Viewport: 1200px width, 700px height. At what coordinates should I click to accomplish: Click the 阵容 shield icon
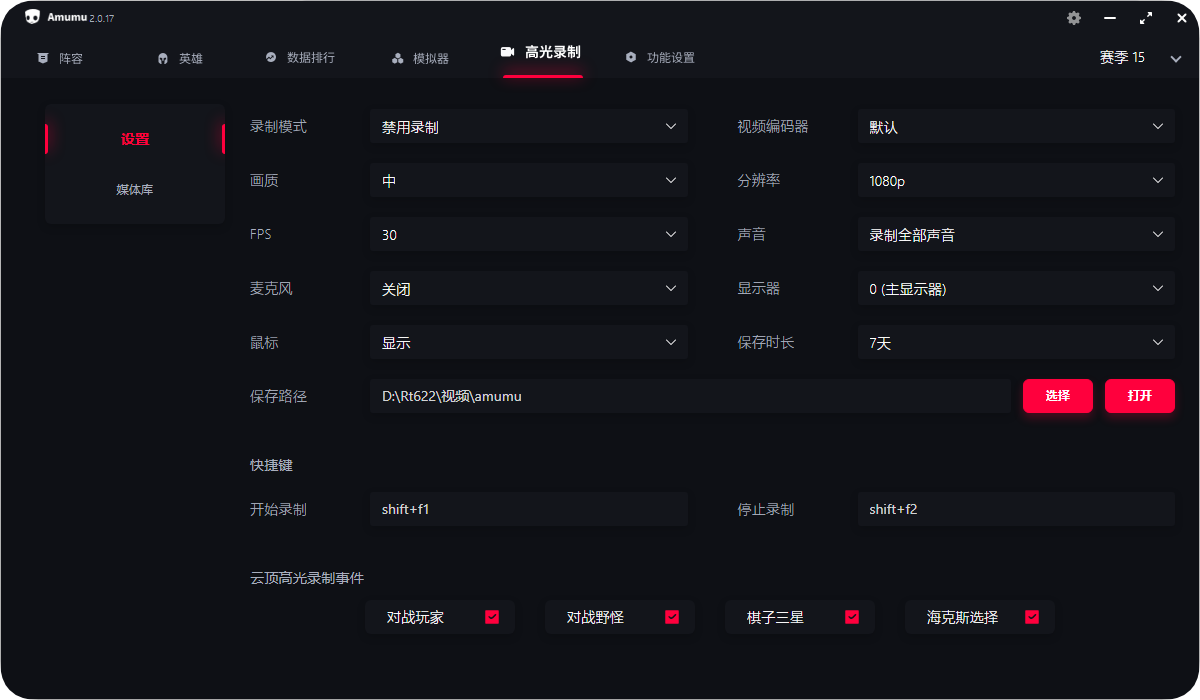(x=42, y=58)
